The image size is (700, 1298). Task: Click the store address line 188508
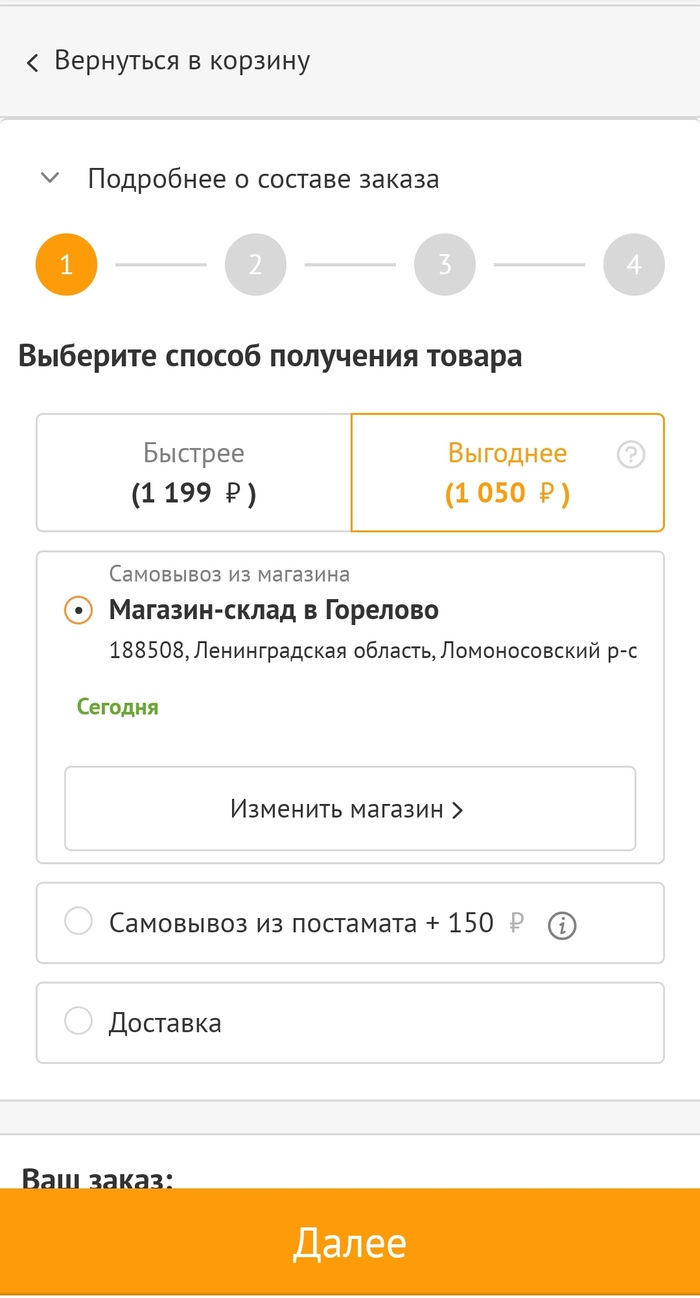tap(372, 651)
